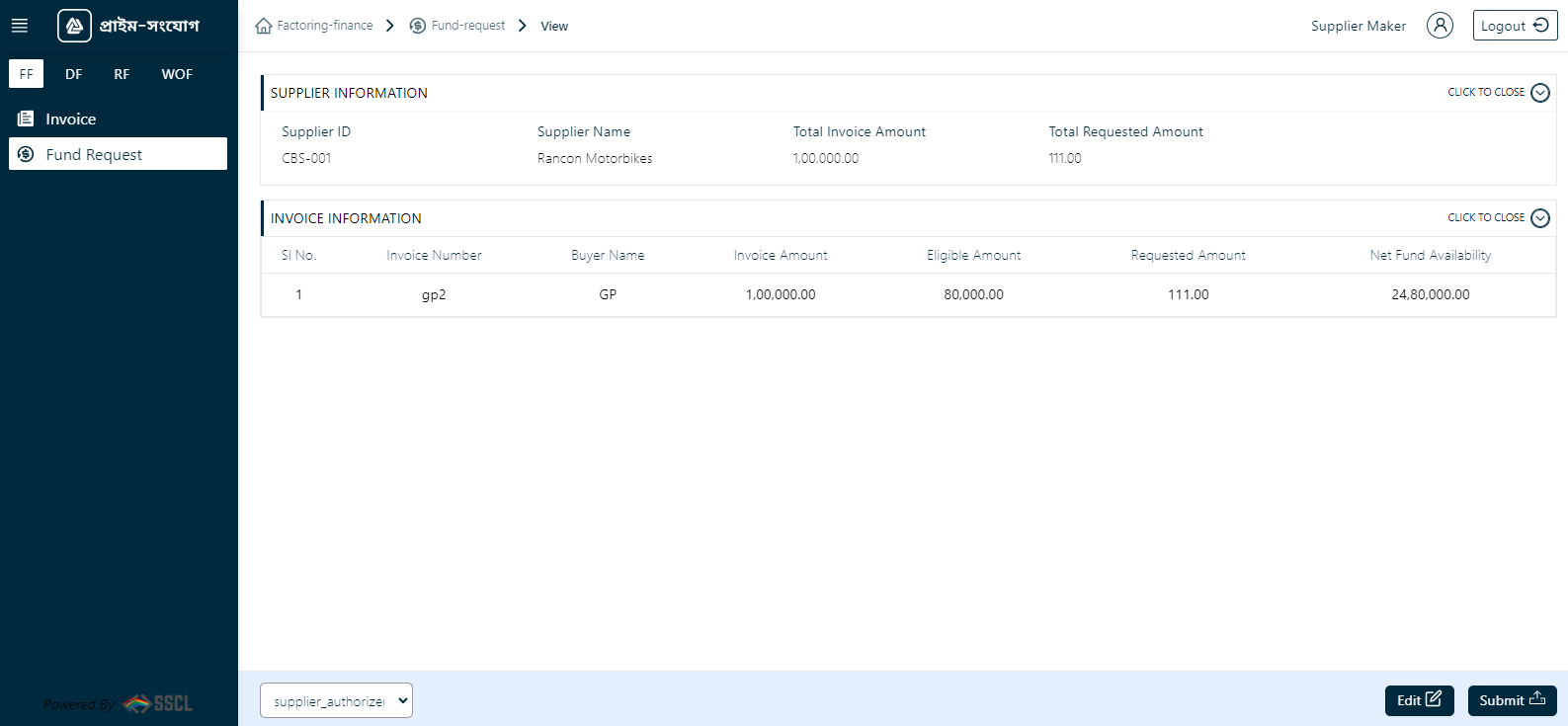1568x726 pixels.
Task: Click the Eligible Amount column header
Action: (973, 255)
